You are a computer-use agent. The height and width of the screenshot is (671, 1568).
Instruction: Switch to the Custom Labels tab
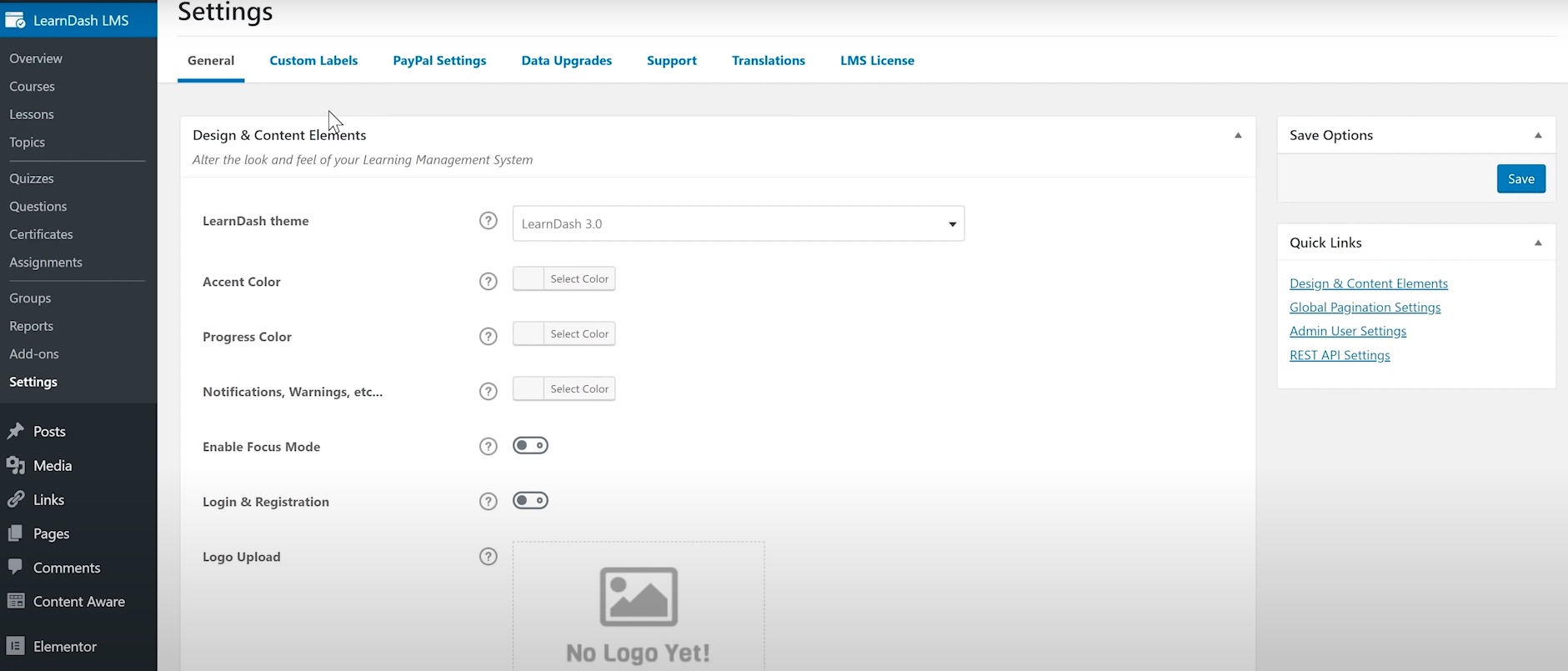tap(313, 60)
